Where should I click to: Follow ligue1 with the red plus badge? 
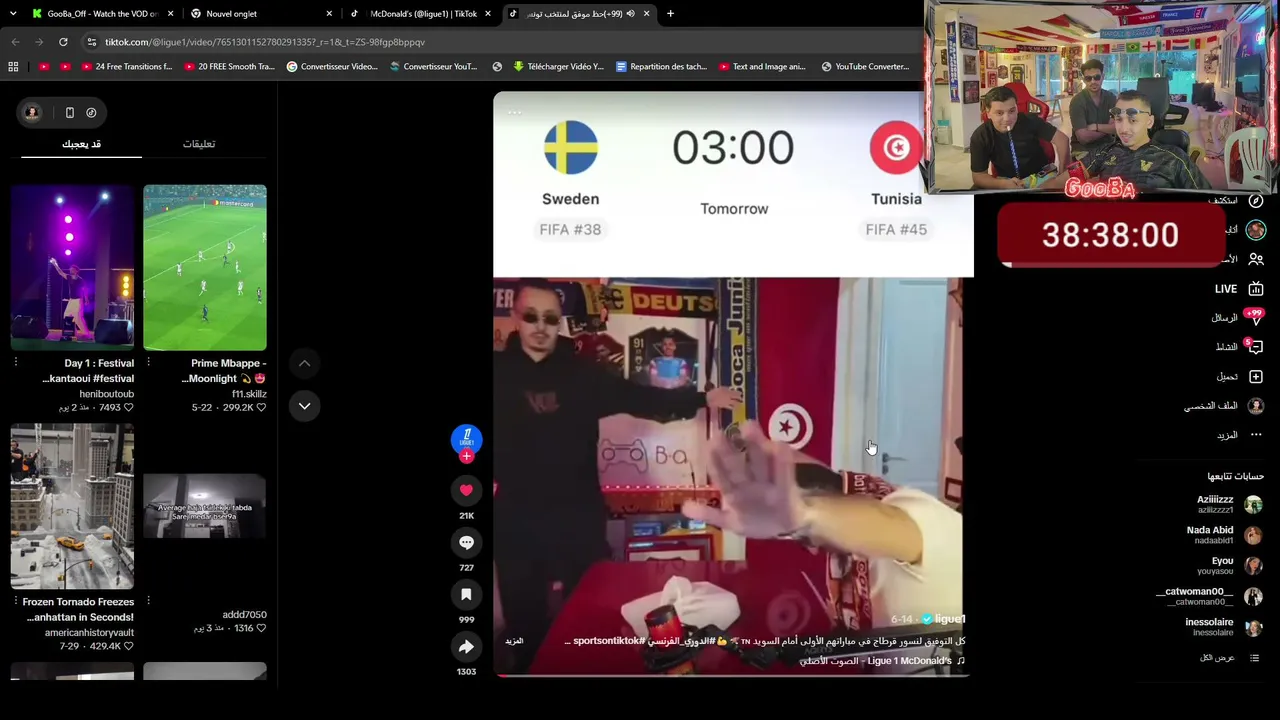[x=466, y=456]
